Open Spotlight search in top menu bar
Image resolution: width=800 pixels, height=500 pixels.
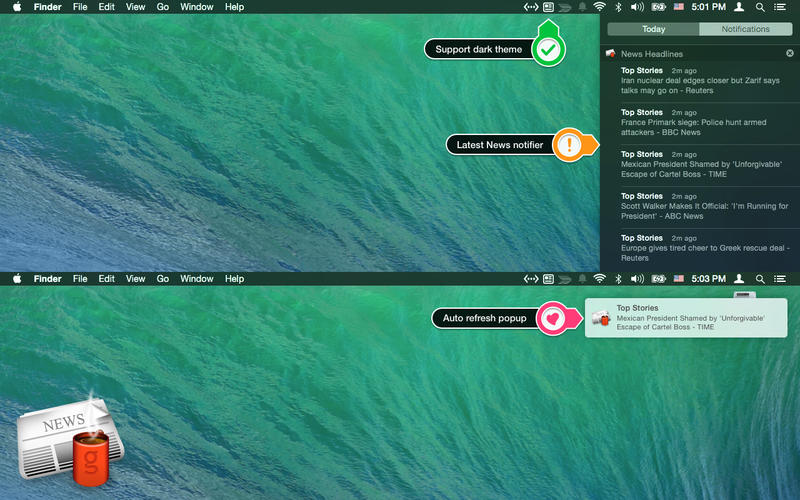pyautogui.click(x=760, y=7)
